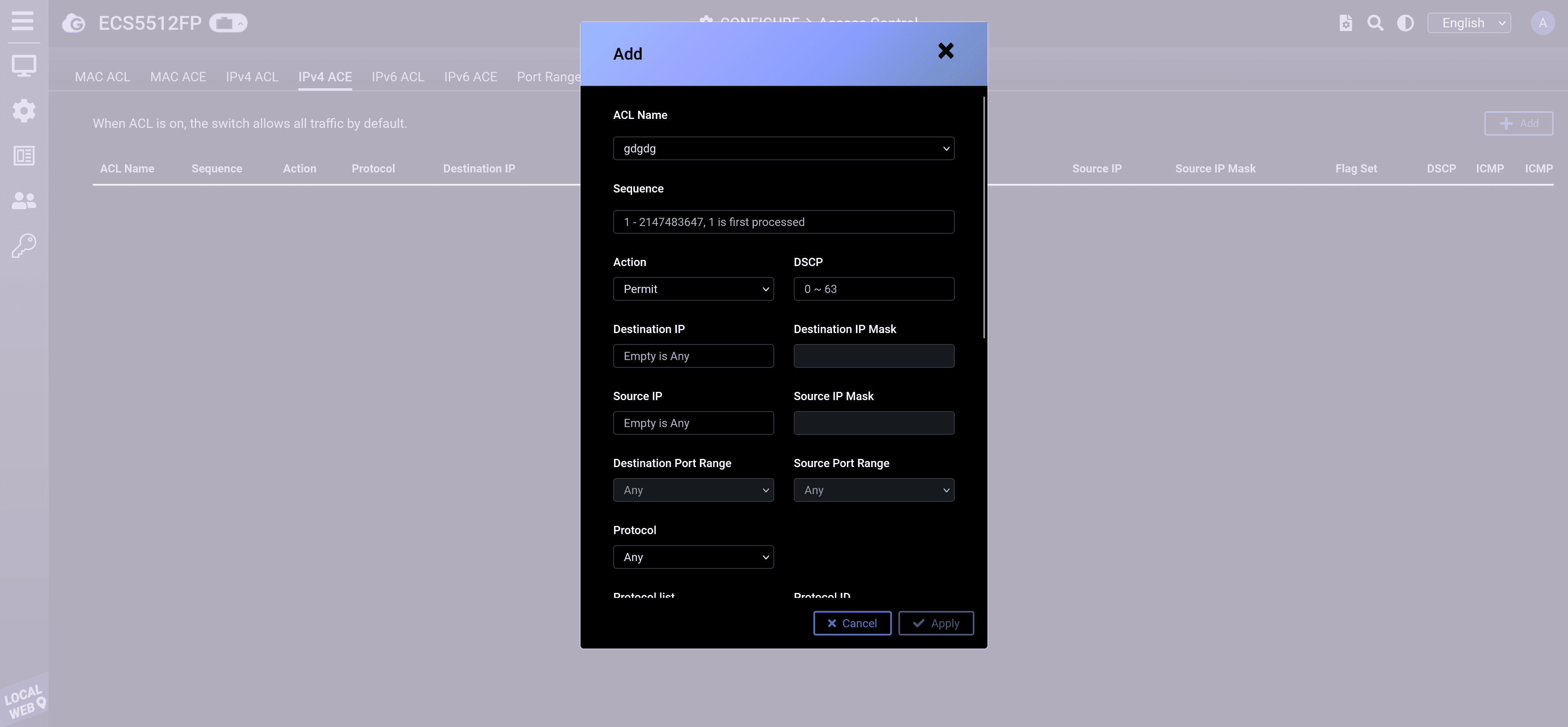Open the users group sidebar icon
This screenshot has width=1568, height=727.
point(24,201)
